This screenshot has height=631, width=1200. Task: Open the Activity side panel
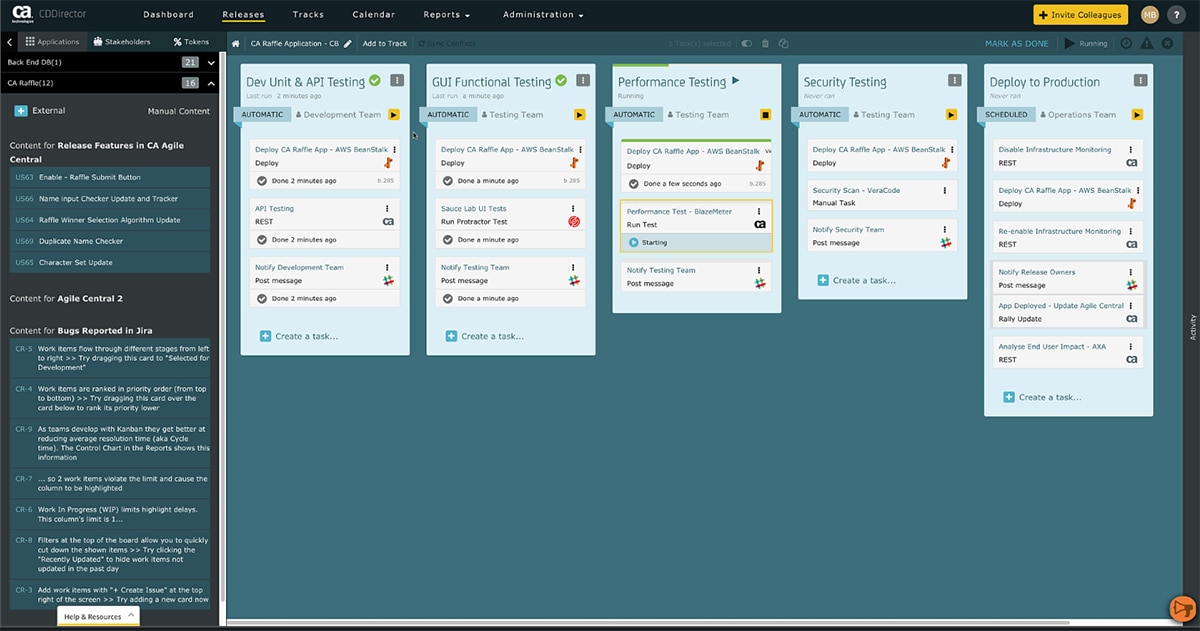pos(1193,328)
